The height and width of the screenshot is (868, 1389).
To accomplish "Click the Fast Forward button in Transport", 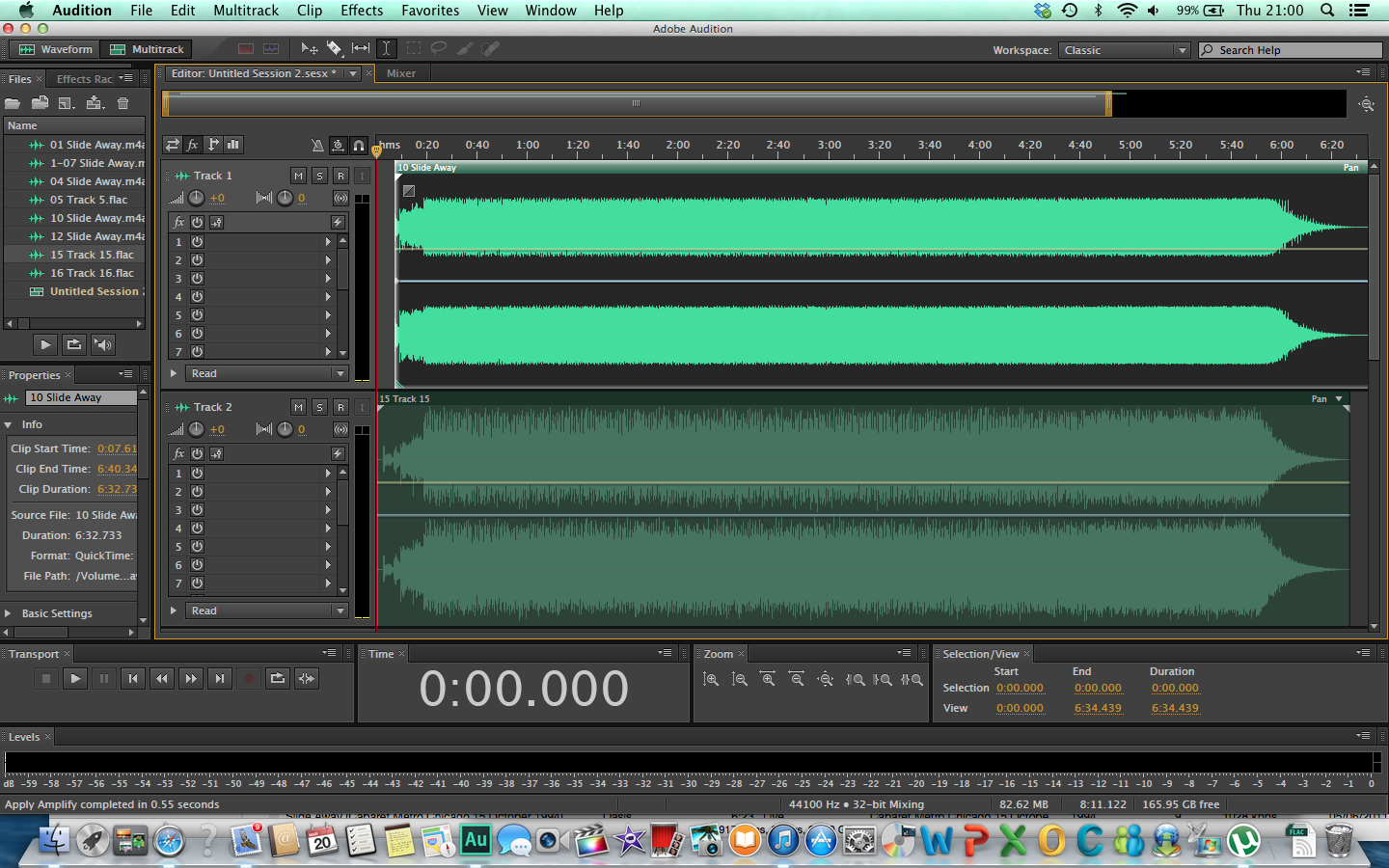I will pyautogui.click(x=190, y=679).
